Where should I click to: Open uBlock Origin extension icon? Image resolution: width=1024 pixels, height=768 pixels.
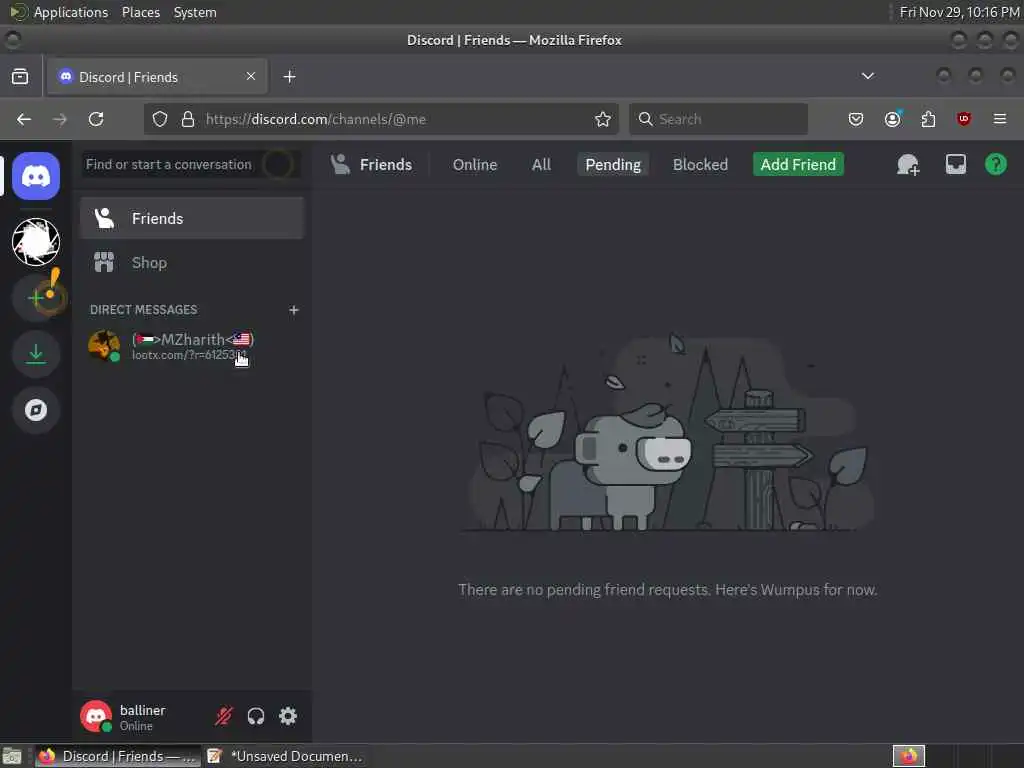[964, 119]
